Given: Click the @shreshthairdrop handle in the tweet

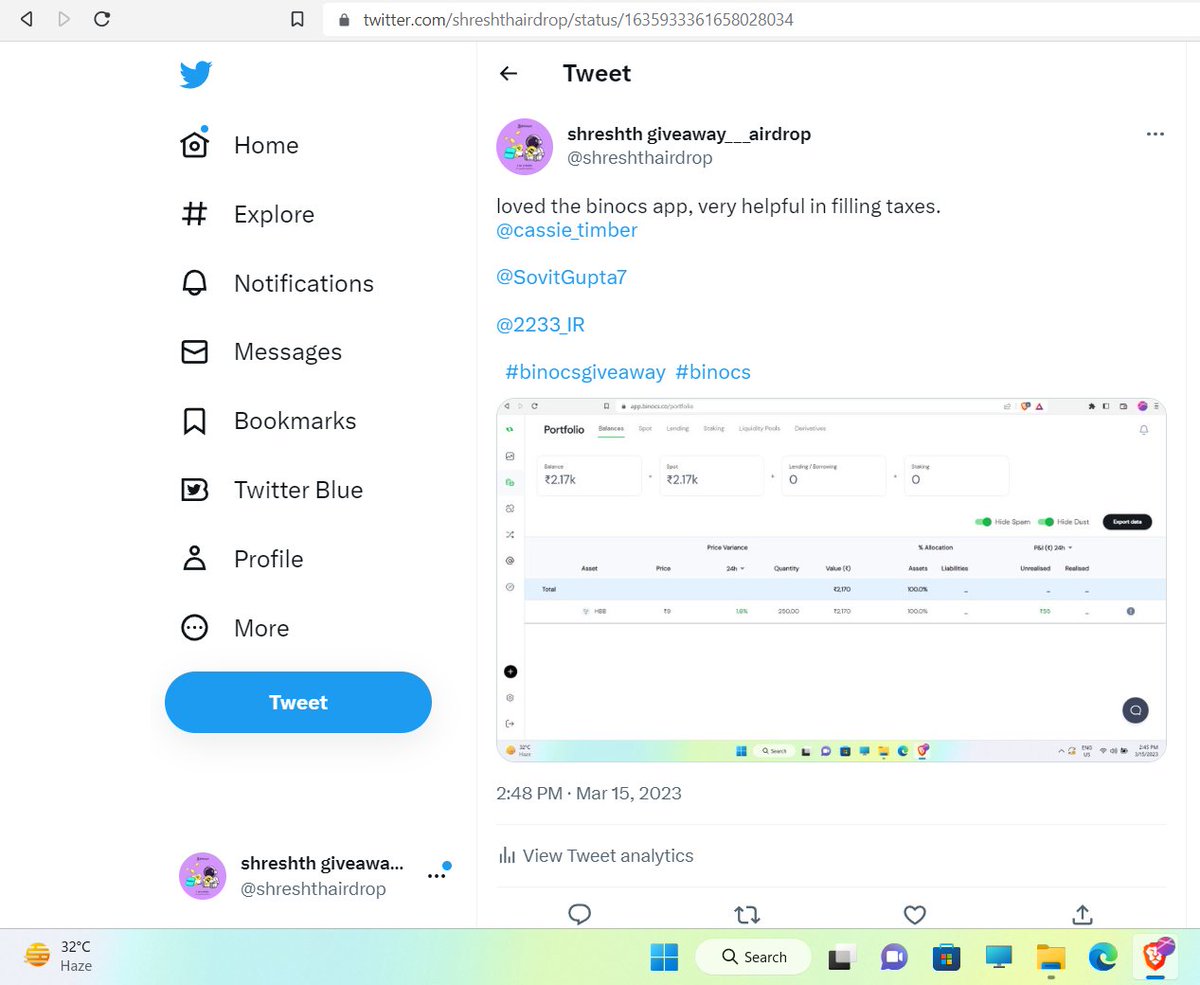Looking at the screenshot, I should tap(640, 158).
